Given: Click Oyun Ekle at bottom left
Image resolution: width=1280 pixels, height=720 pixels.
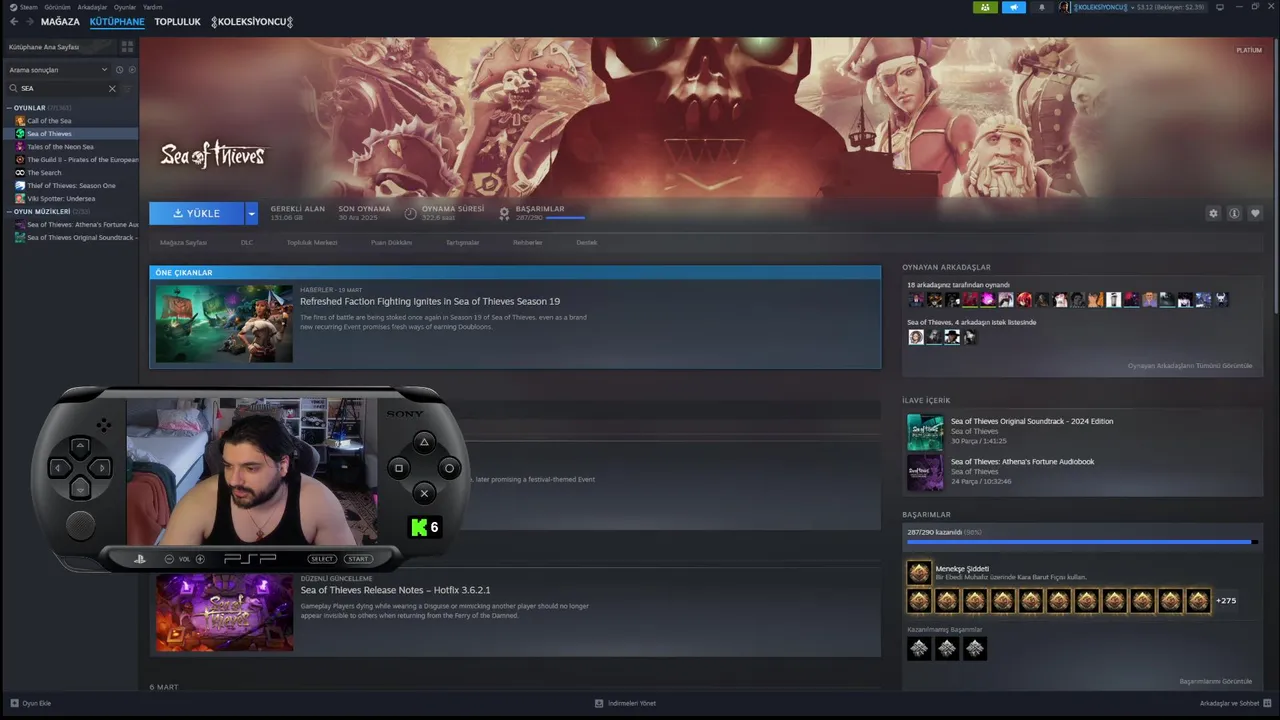Looking at the screenshot, I should click(x=31, y=703).
